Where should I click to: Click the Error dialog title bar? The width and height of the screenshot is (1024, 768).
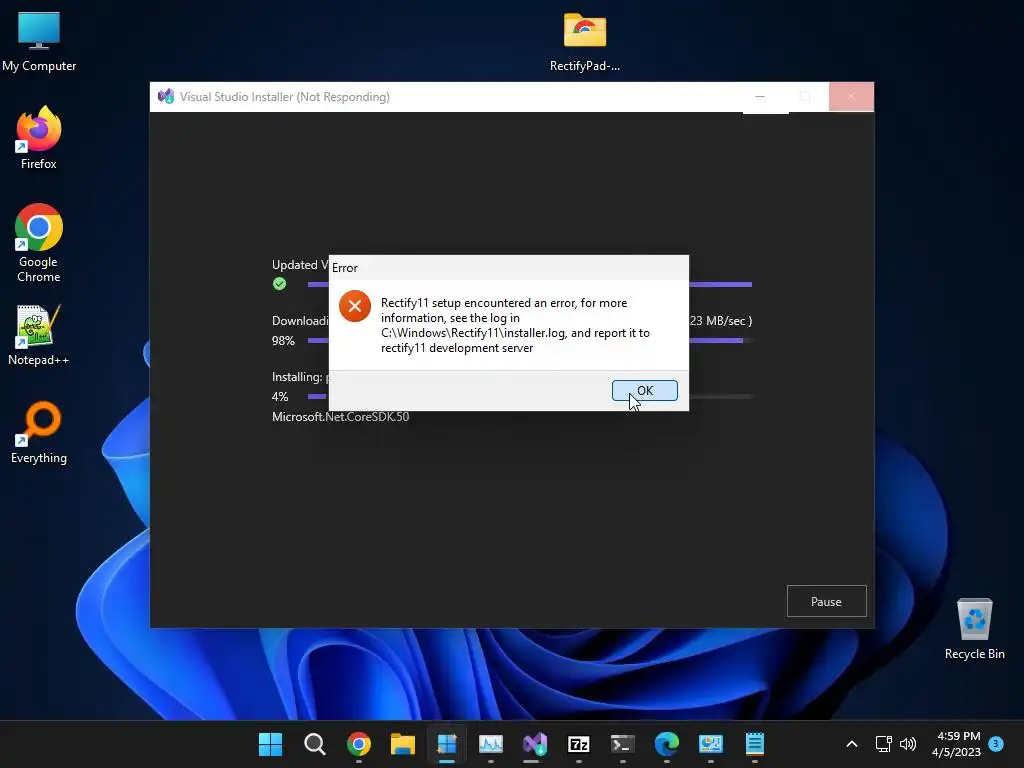point(509,268)
